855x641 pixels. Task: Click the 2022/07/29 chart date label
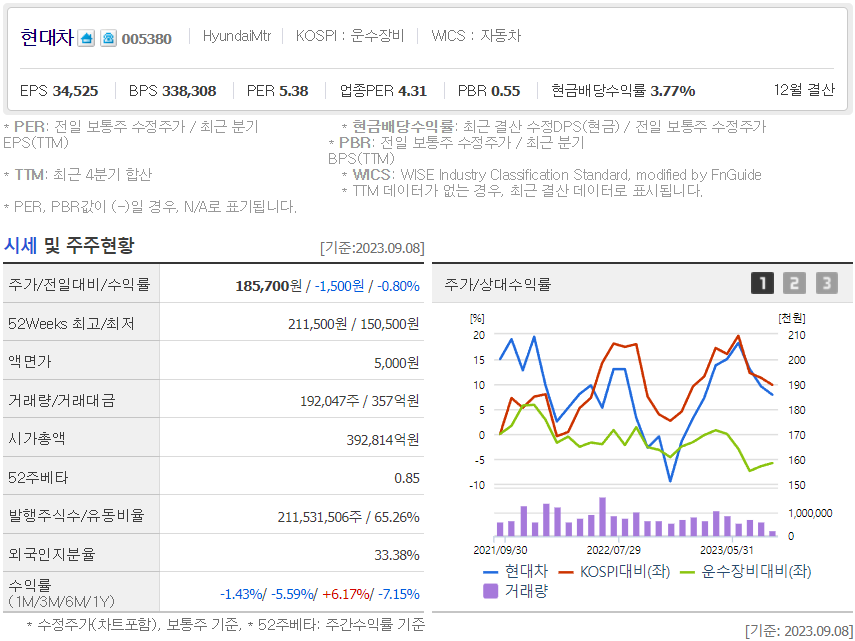[x=613, y=550]
